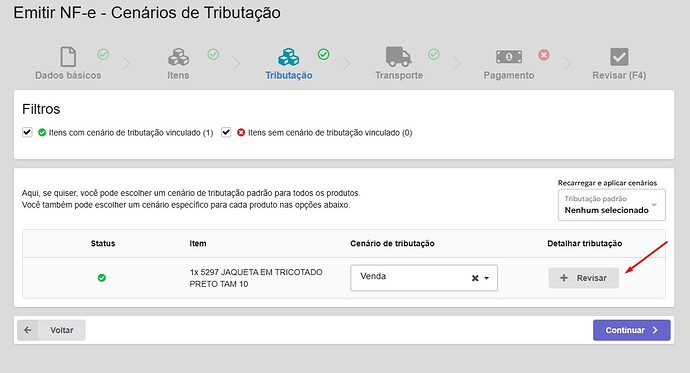Open the Revisar (F4) checkmark icon step

click(619, 57)
